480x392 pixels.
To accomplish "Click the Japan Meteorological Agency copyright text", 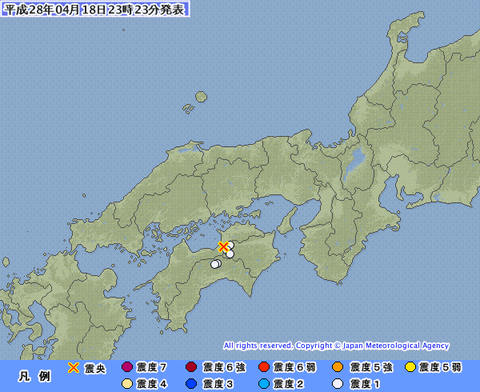I will 336,346.
